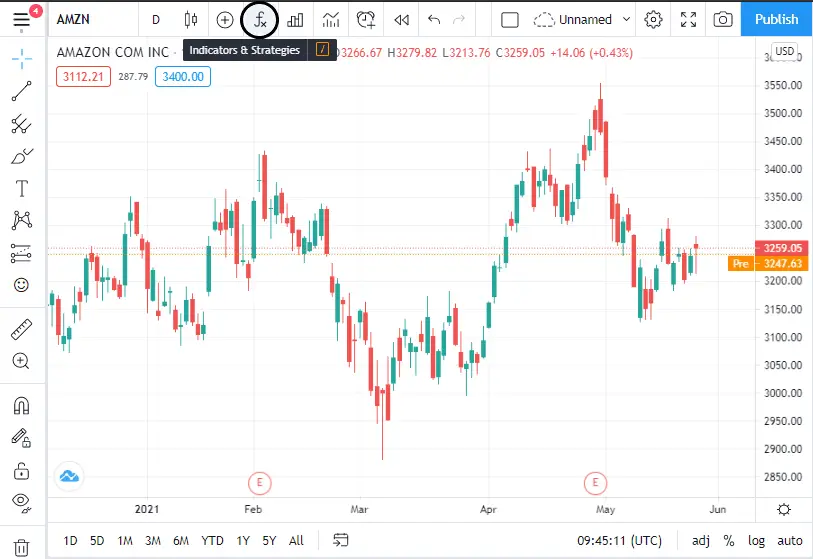Open indicator templates icon
813x559 pixels.
click(331, 20)
